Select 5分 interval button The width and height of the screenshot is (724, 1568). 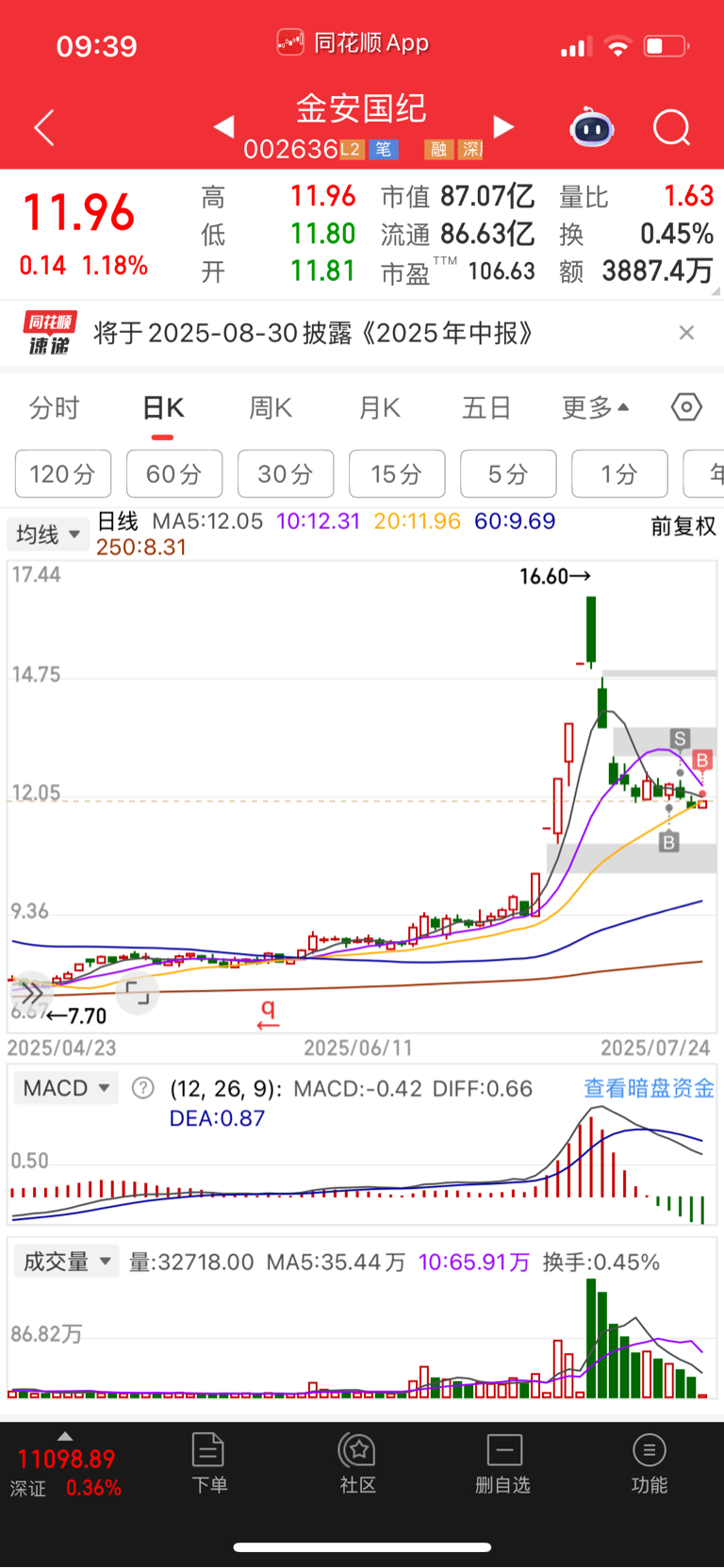tap(508, 473)
